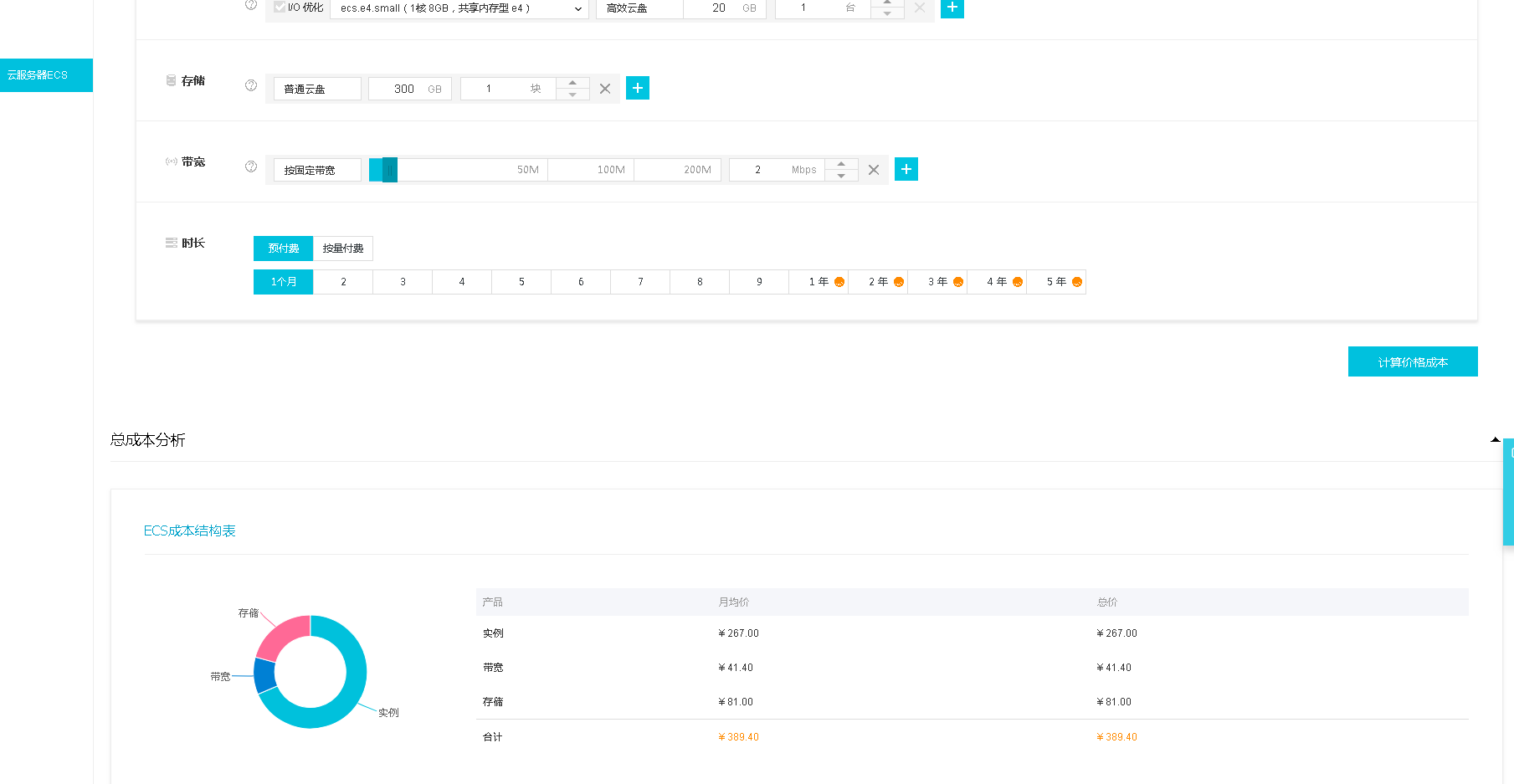Choose 5 年 duration option

(1056, 282)
